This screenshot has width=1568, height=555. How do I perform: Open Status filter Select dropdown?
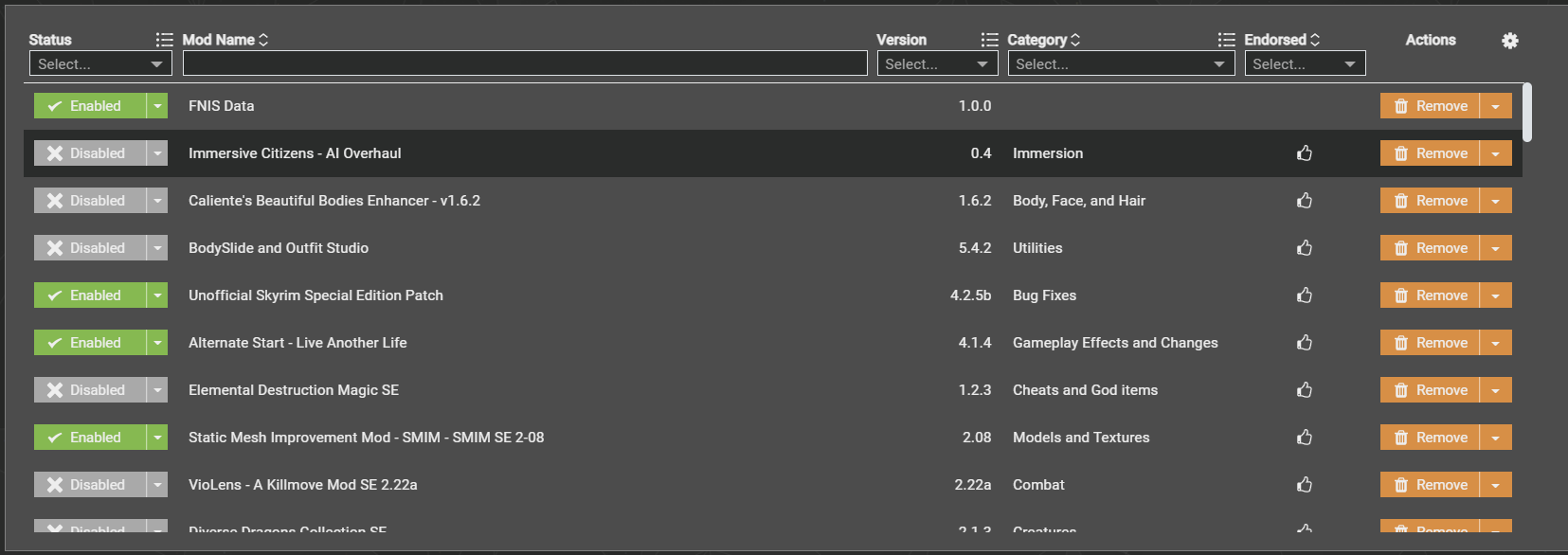100,63
